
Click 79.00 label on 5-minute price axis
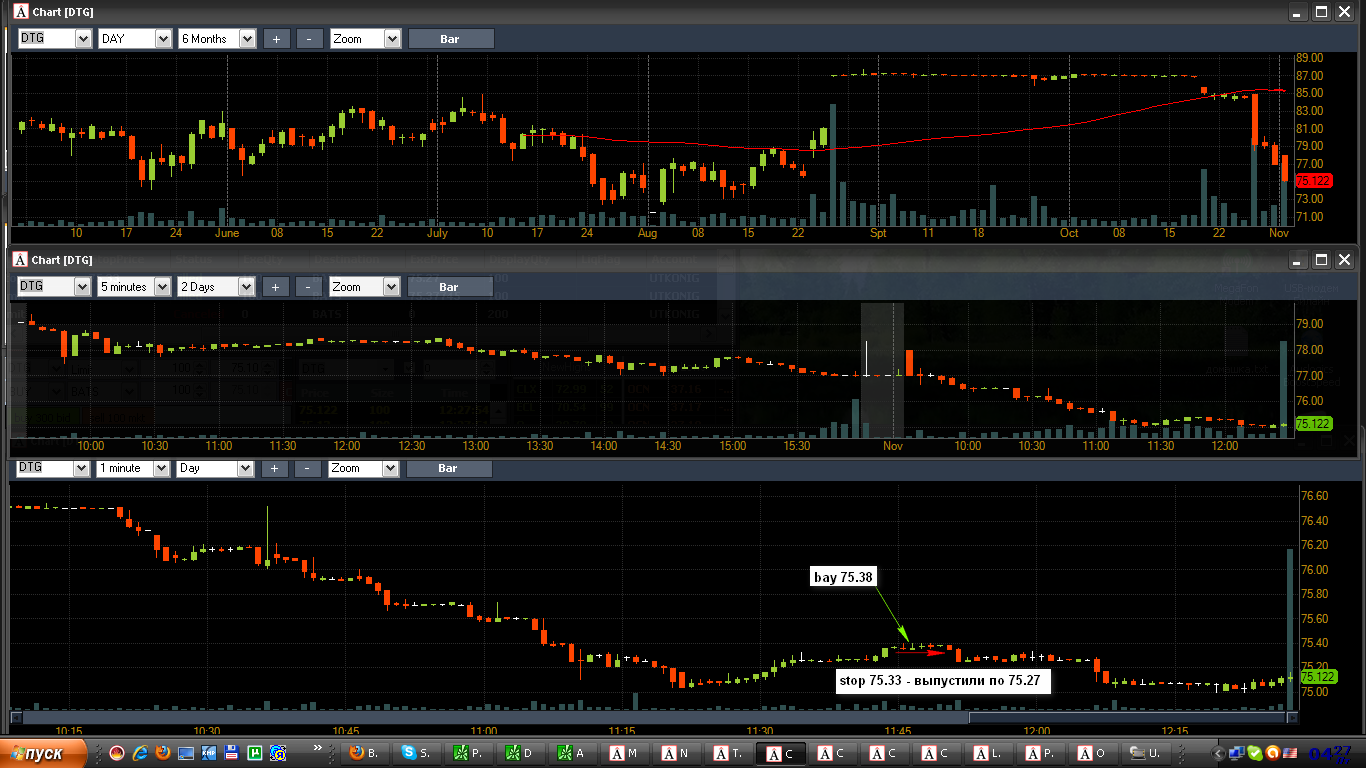click(x=1310, y=324)
